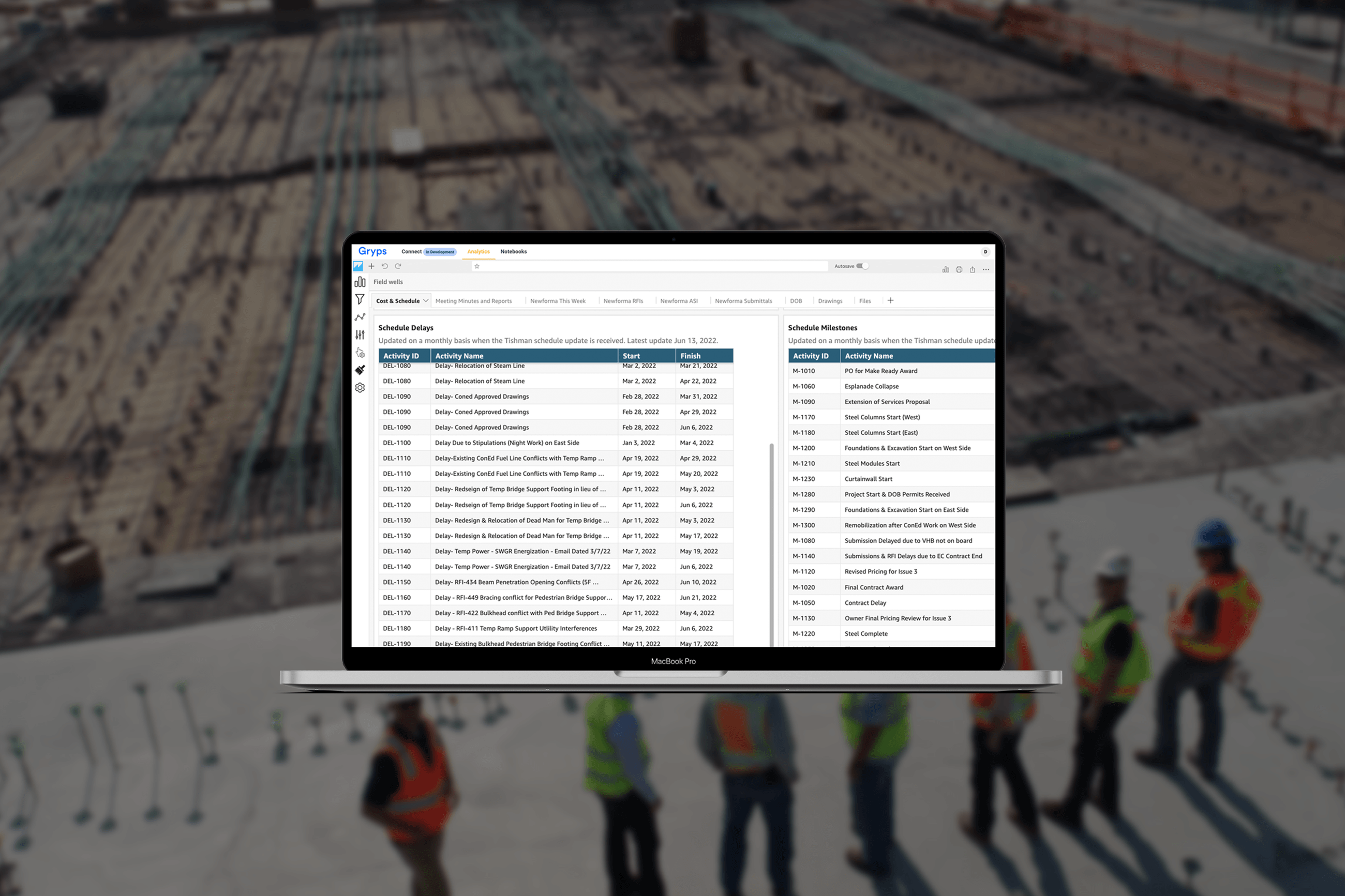
Task: Expand the Cost & Schedule tab dropdown arrow
Action: [425, 300]
